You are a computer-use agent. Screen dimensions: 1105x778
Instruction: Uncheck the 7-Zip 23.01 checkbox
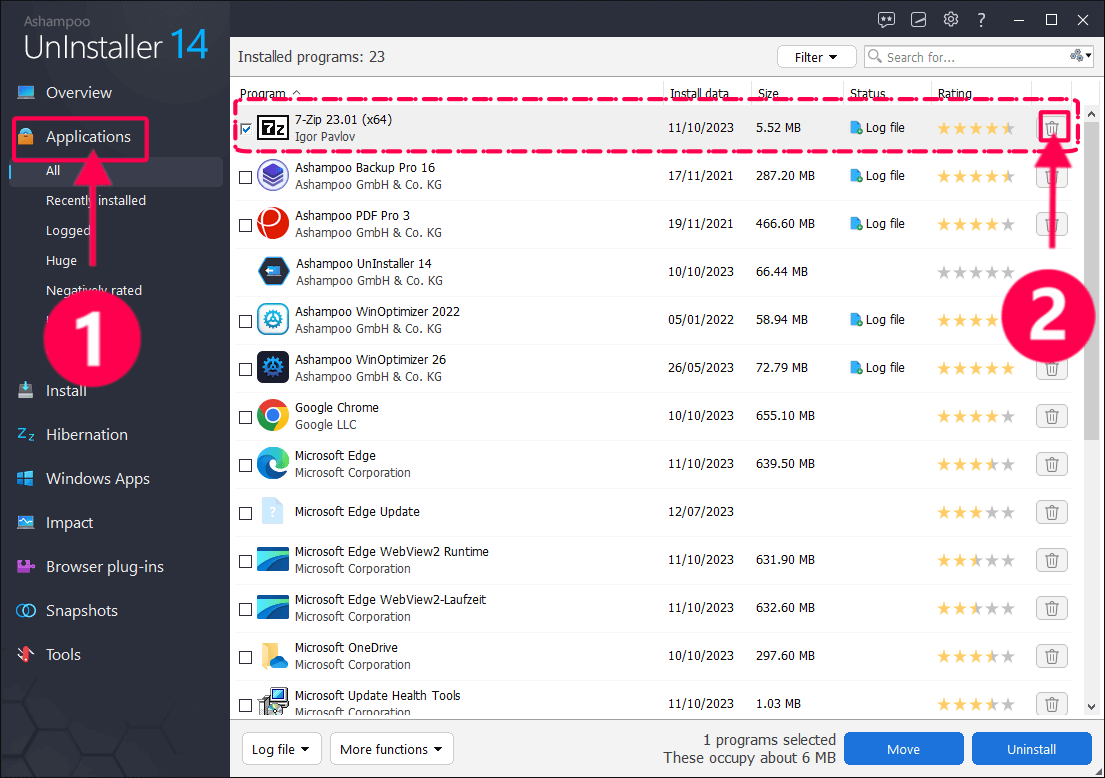click(246, 129)
